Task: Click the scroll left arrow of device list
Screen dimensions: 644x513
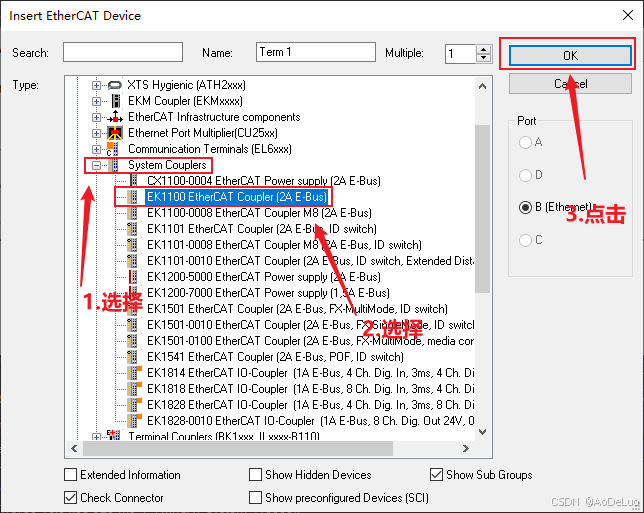Action: (74, 449)
